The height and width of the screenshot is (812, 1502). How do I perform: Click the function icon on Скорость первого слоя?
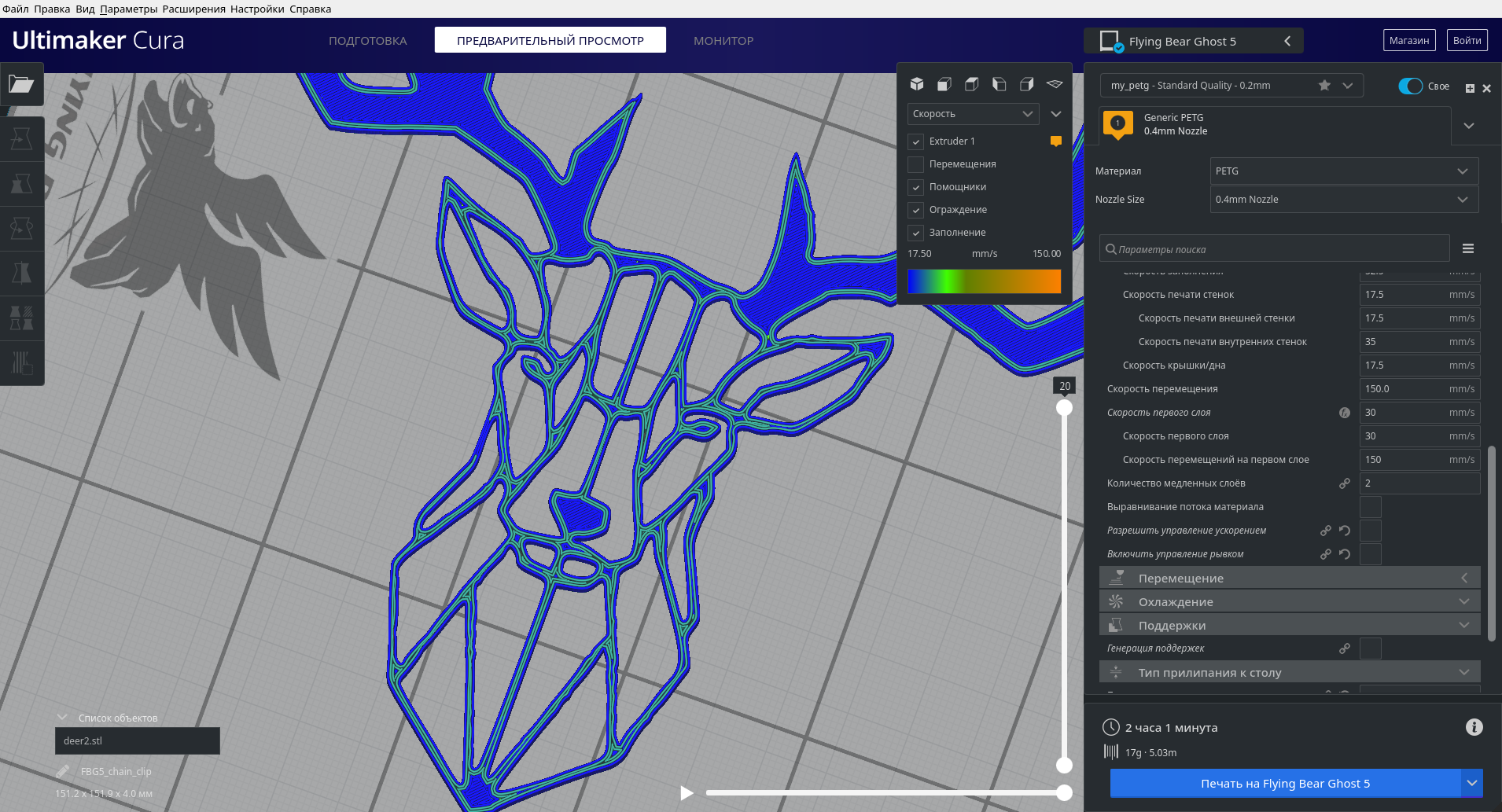1345,413
